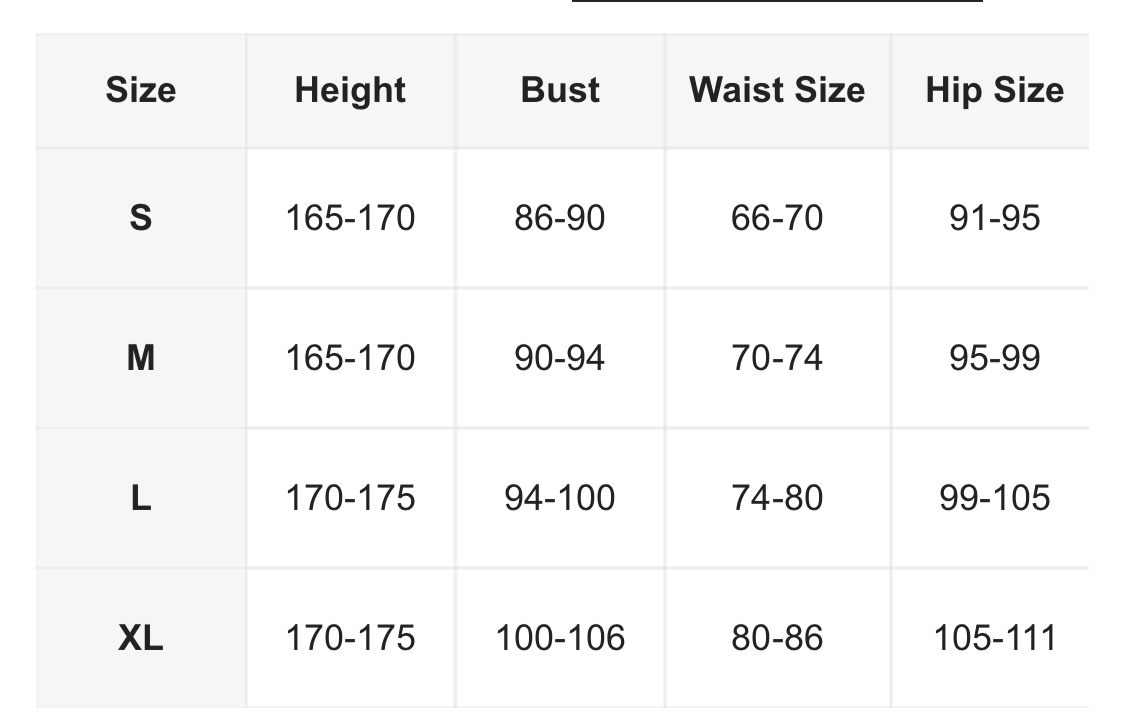The height and width of the screenshot is (721, 1125).
Task: Click bust measurement 90-94 for size M
Action: coord(560,357)
